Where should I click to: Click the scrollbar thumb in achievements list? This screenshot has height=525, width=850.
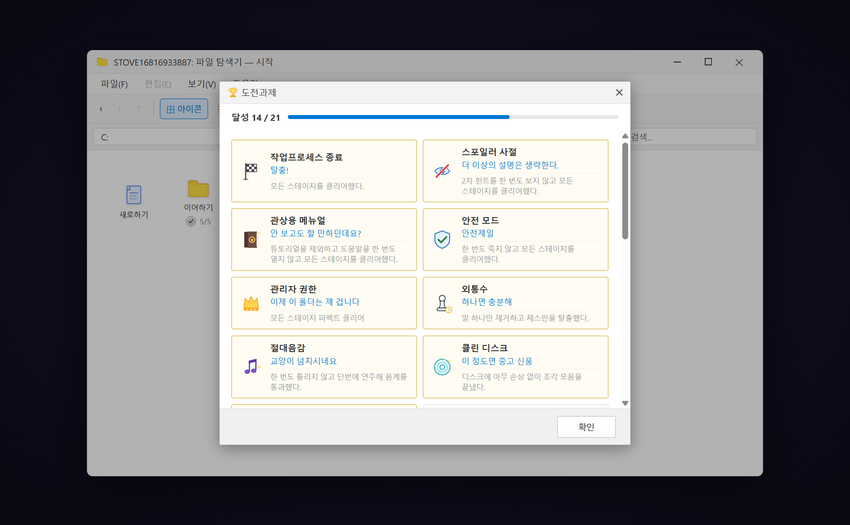coord(625,191)
